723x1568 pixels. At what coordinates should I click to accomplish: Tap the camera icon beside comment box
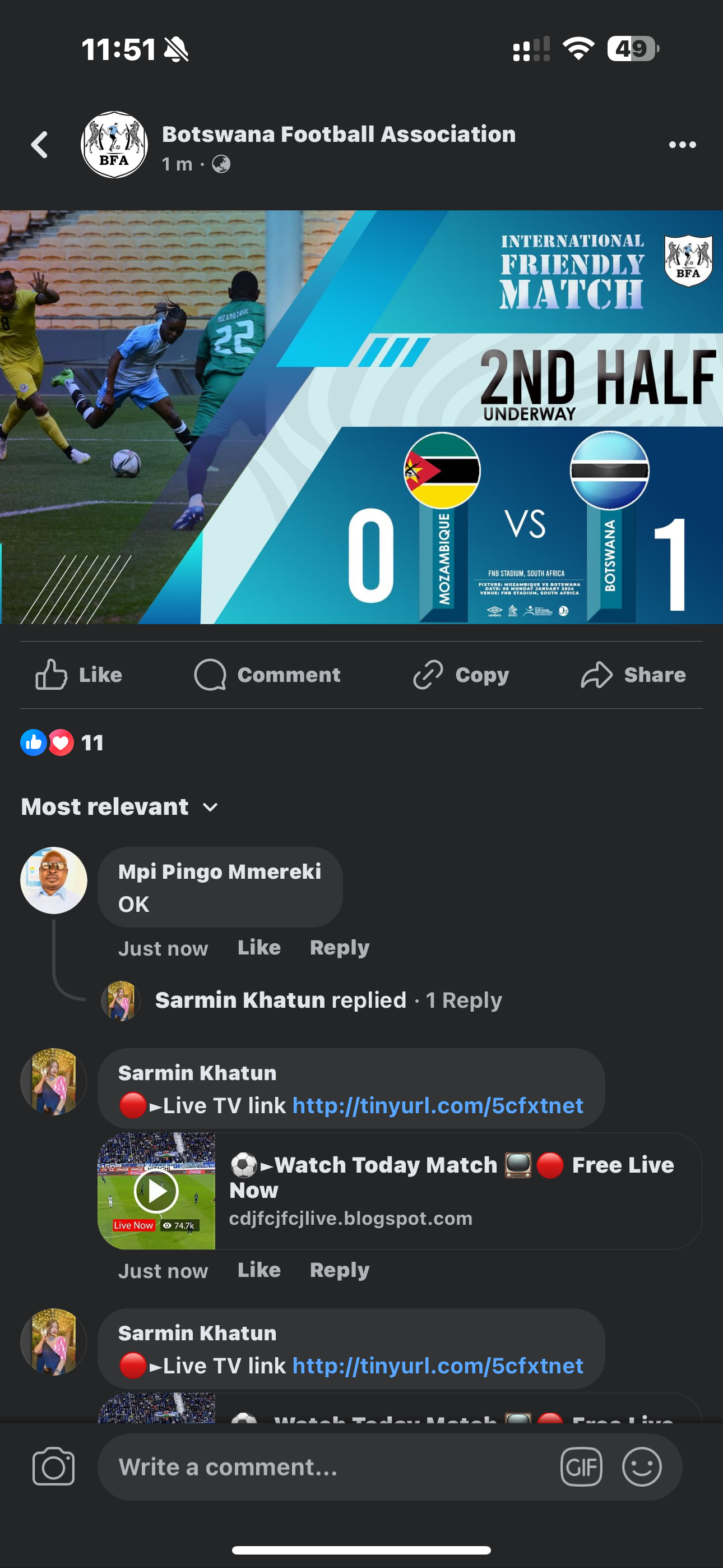pos(54,1466)
